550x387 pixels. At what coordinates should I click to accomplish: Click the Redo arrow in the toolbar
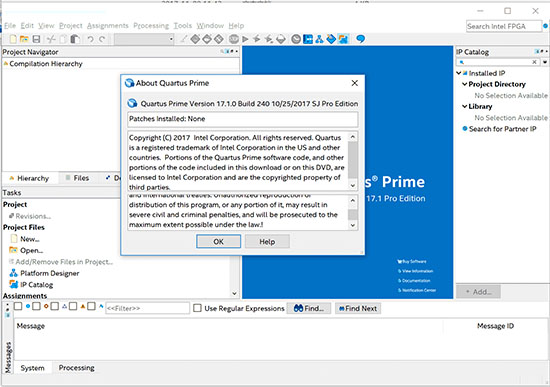[102, 39]
